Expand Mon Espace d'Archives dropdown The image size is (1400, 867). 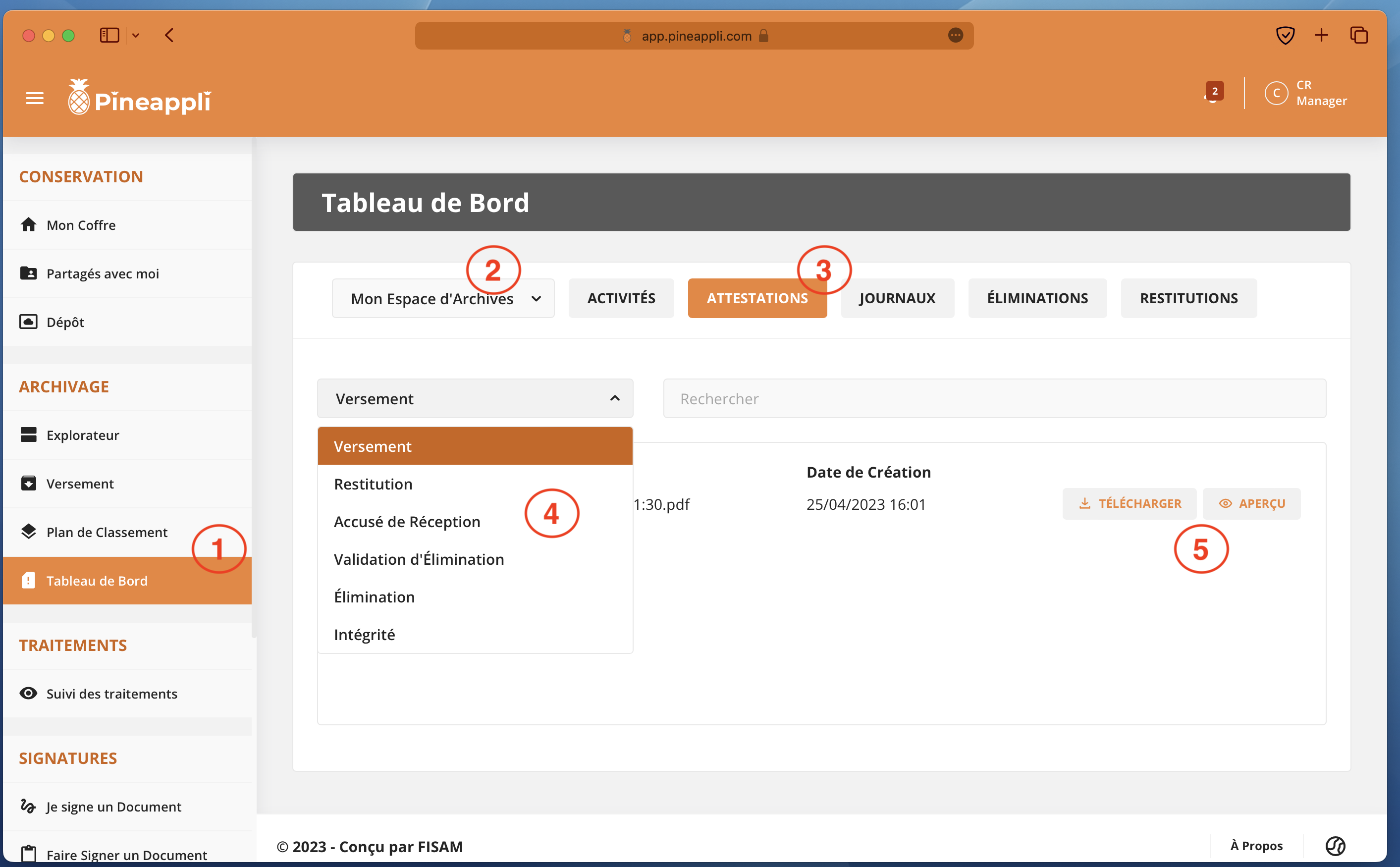[443, 299]
